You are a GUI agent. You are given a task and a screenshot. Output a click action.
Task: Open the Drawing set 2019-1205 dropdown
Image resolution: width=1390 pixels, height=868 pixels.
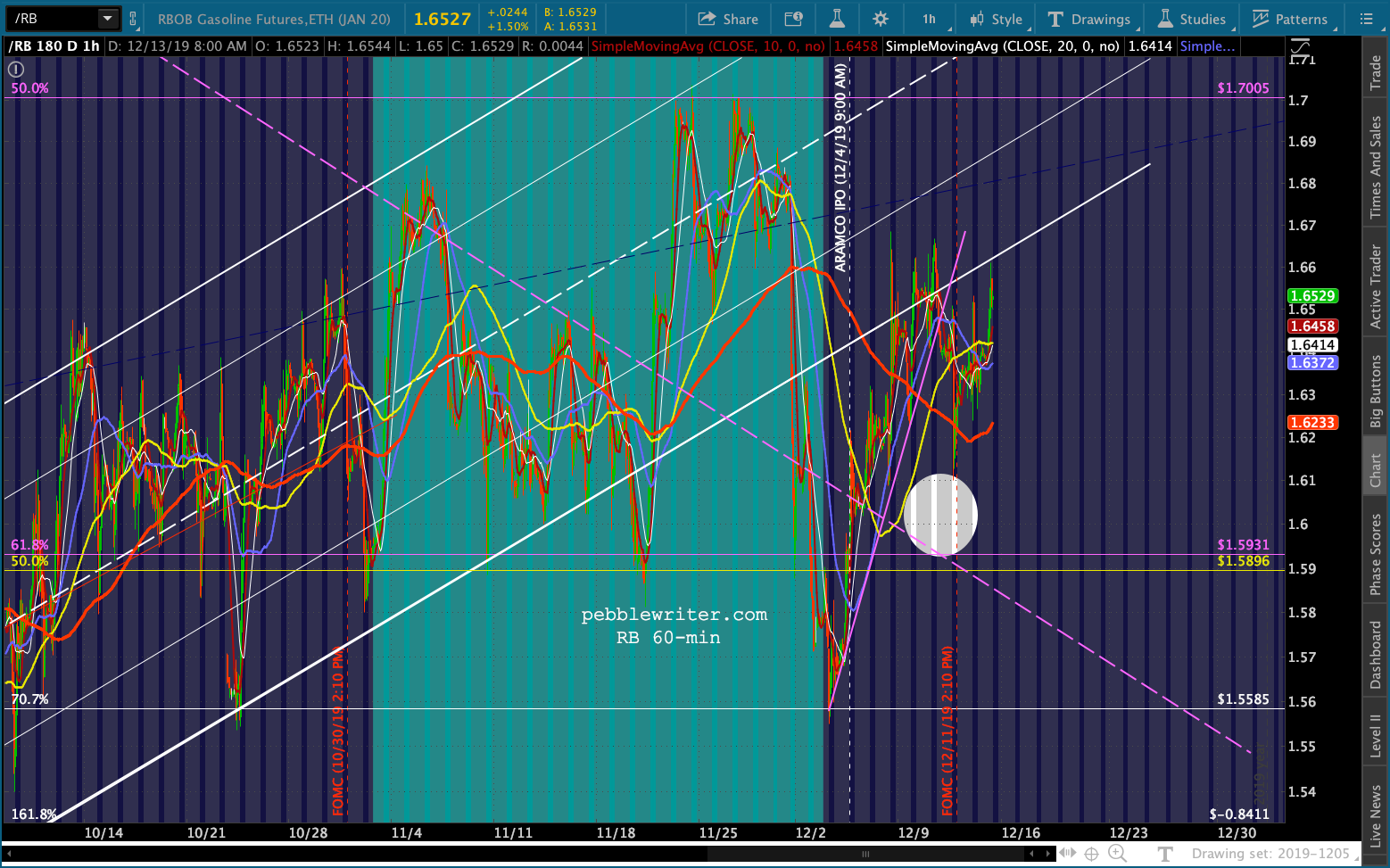1276,854
